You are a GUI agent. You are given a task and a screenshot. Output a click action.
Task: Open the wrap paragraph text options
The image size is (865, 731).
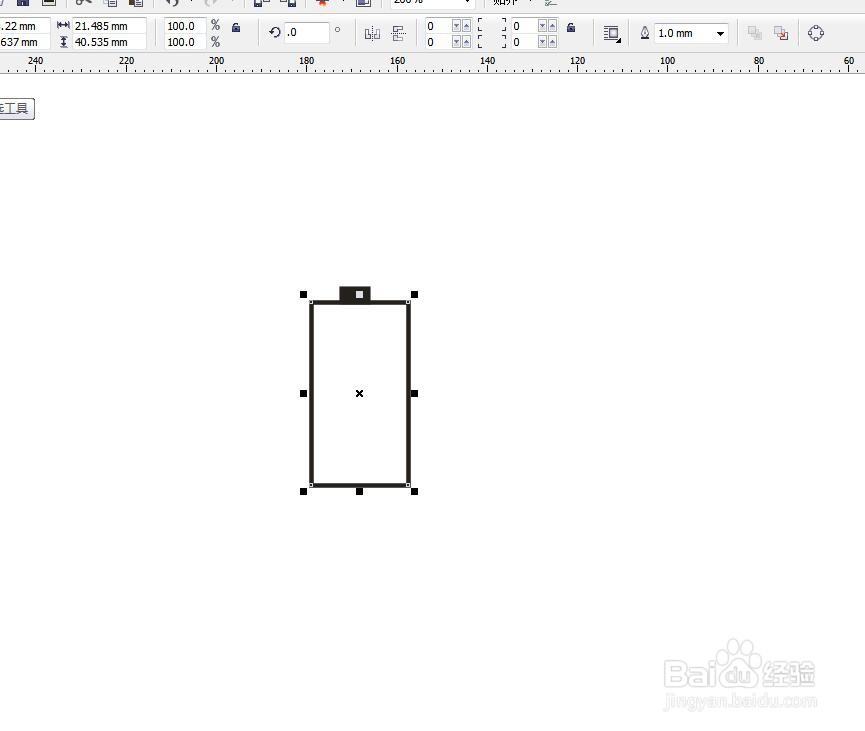612,34
